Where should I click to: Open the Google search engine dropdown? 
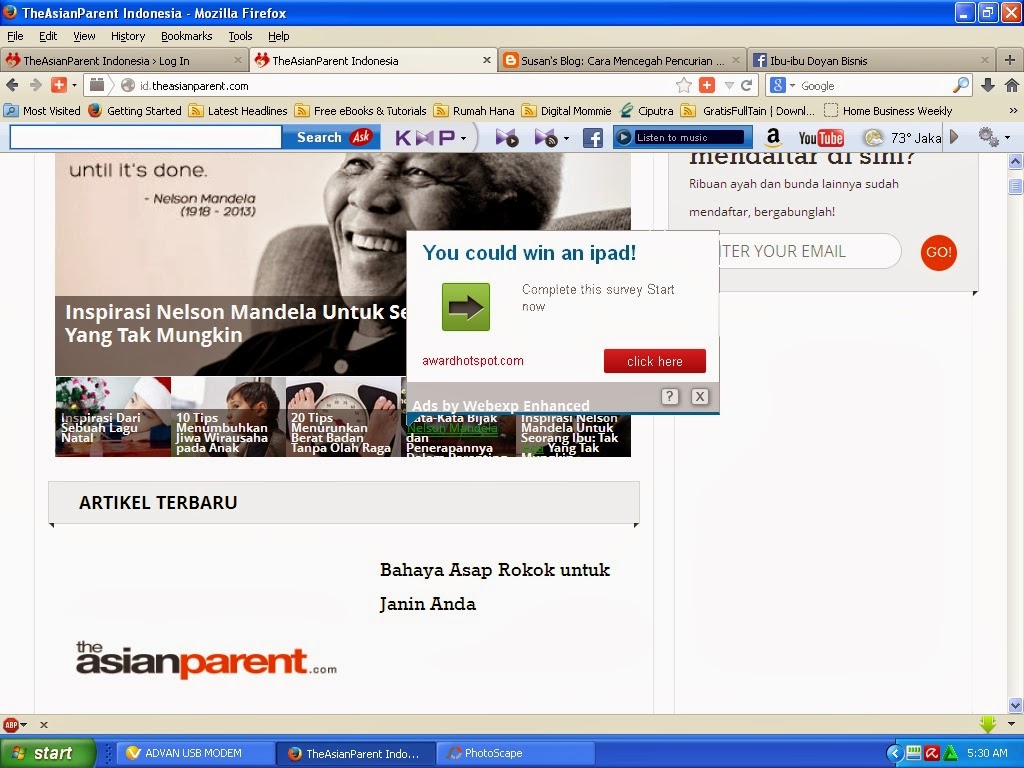tap(793, 86)
